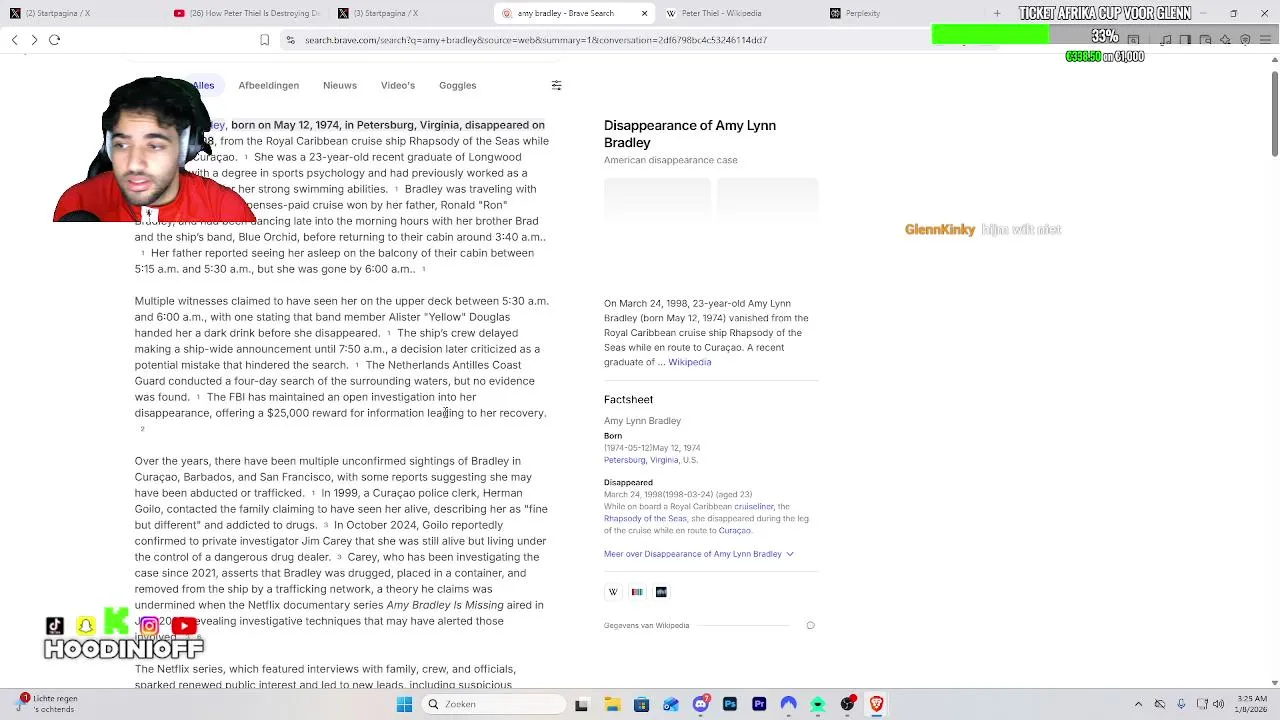The width and height of the screenshot is (1280, 720).
Task: Open a new tab with plus button
Action: (996, 13)
